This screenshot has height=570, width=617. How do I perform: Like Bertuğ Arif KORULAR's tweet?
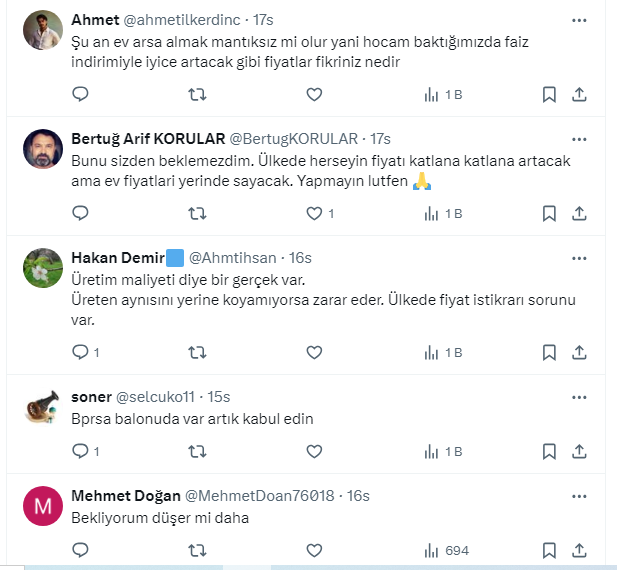(x=314, y=213)
